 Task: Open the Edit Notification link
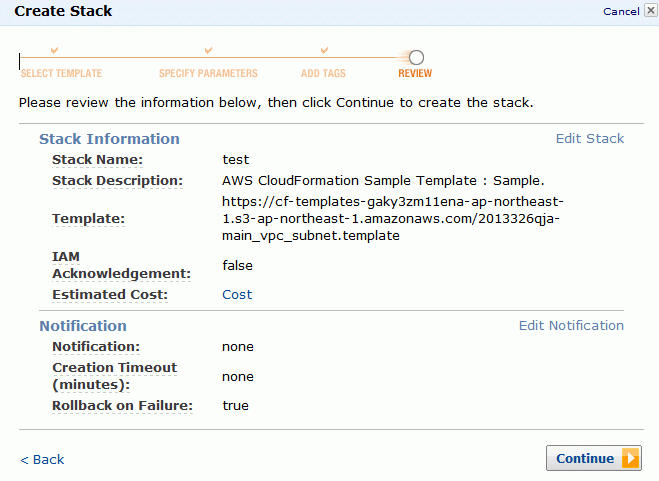click(571, 325)
